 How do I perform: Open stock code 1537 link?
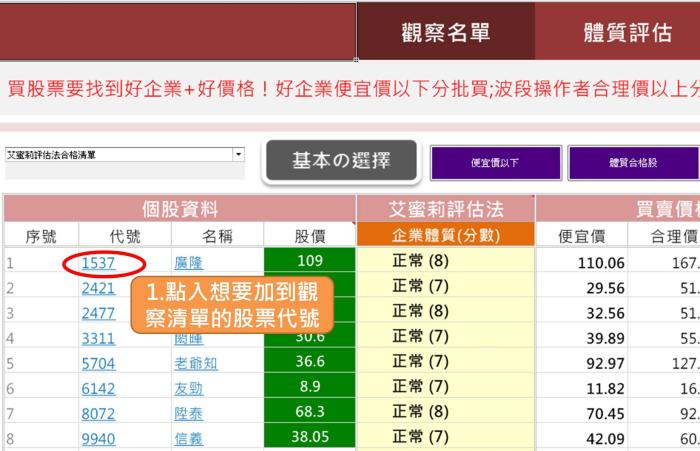click(98, 263)
